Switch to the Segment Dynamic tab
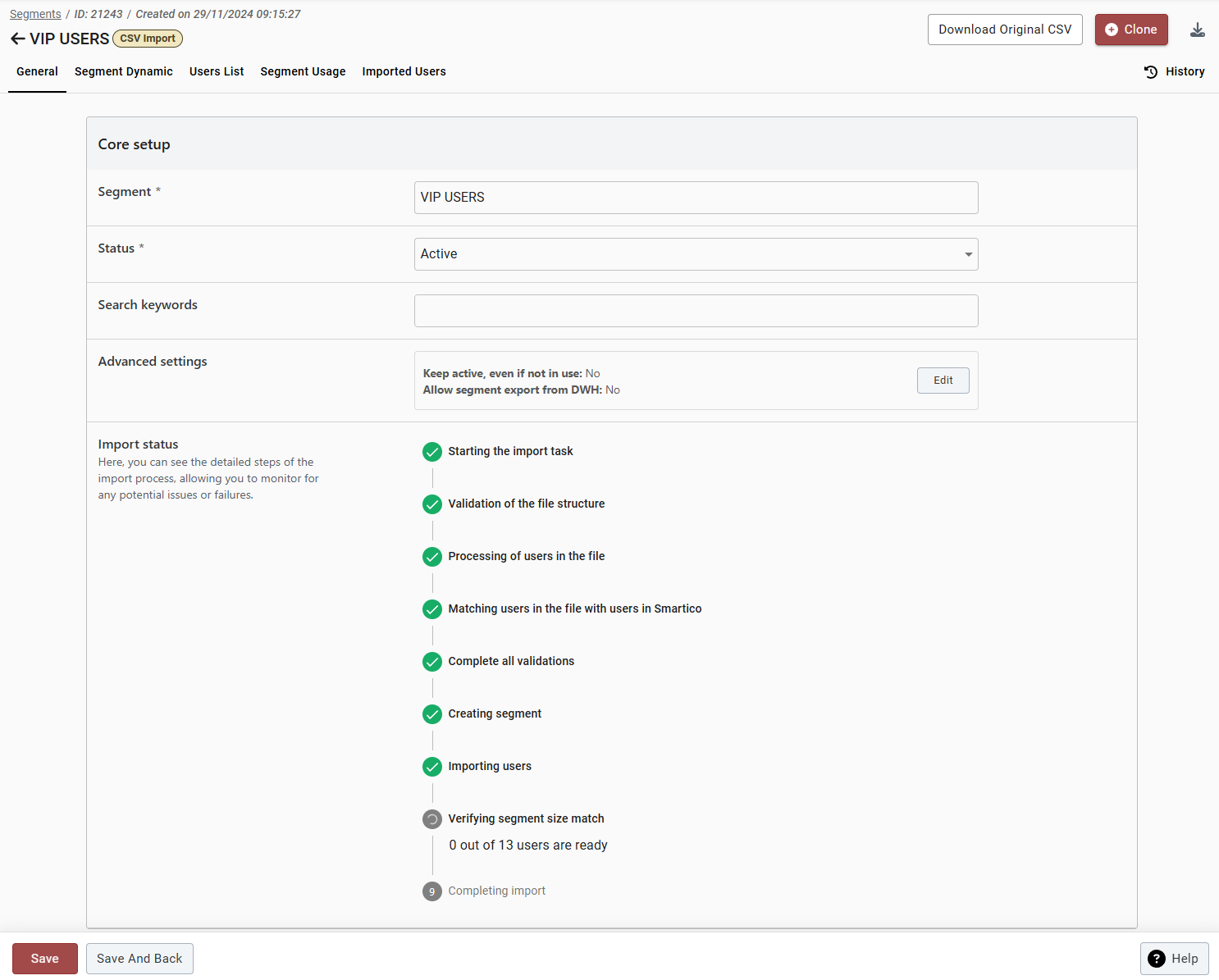The image size is (1219, 980). [x=124, y=72]
